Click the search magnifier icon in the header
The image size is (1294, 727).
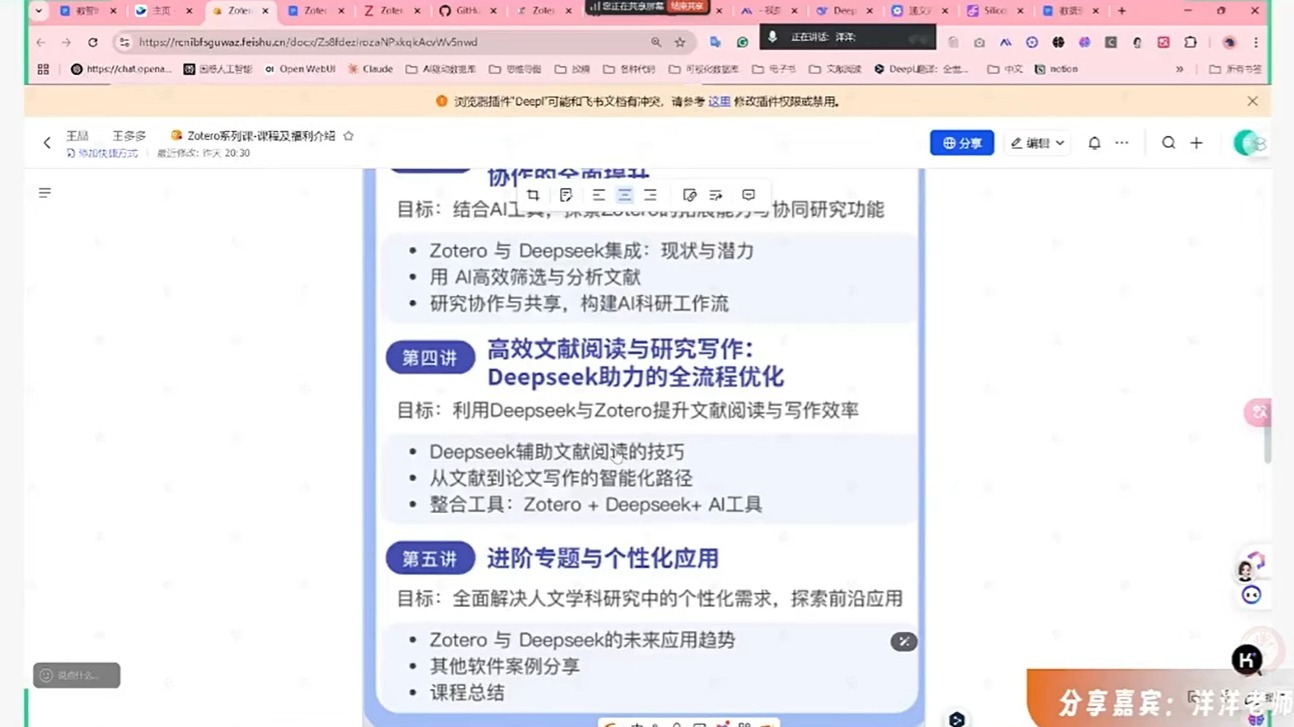point(1168,142)
